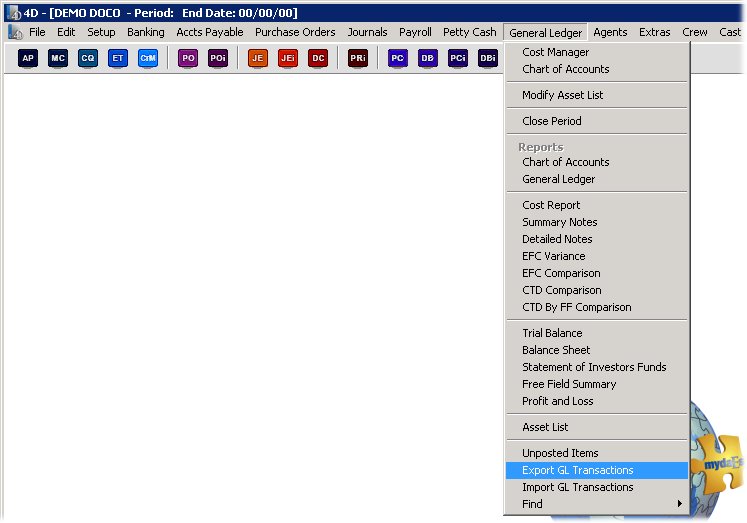747x523 pixels.
Task: Click the DB toolbar icon
Action: coord(427,58)
